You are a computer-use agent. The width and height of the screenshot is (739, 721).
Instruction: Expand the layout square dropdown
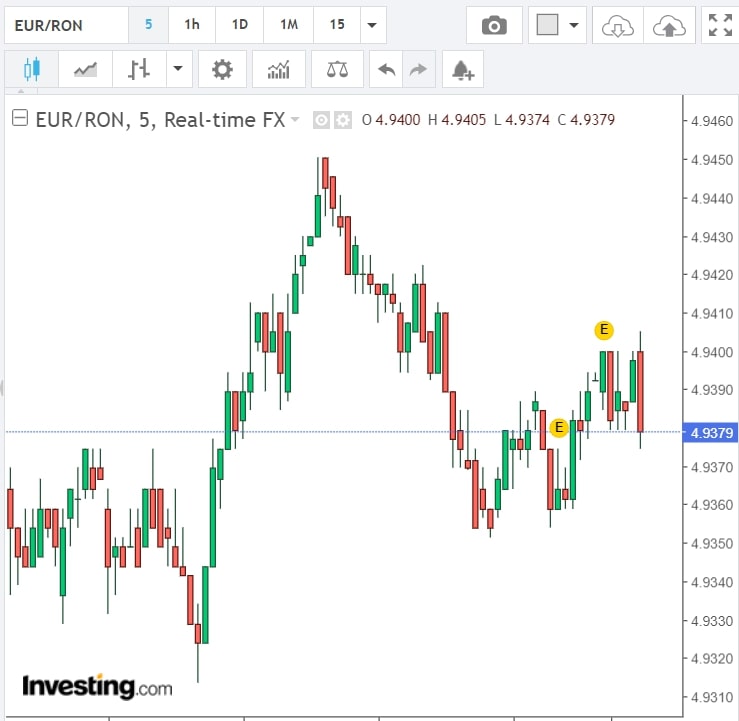(574, 25)
